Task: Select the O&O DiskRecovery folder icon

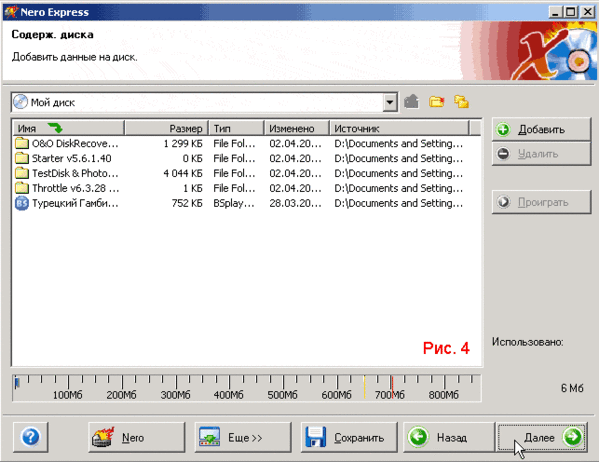Action: pyautogui.click(x=22, y=143)
